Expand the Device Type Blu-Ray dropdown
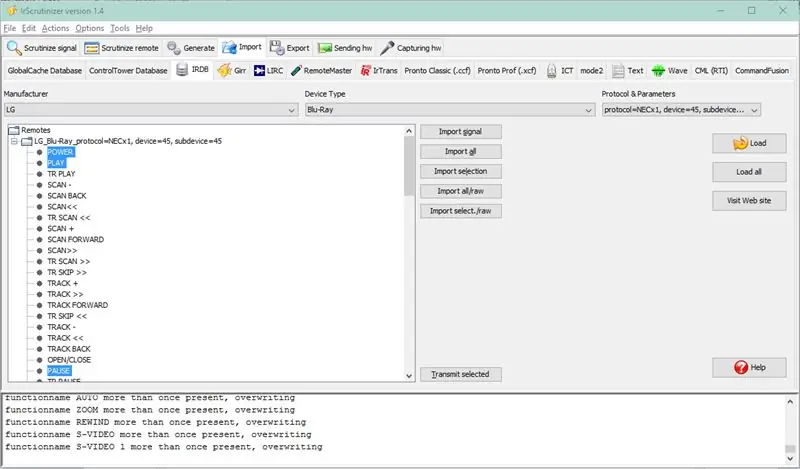This screenshot has width=800, height=469. click(x=450, y=110)
